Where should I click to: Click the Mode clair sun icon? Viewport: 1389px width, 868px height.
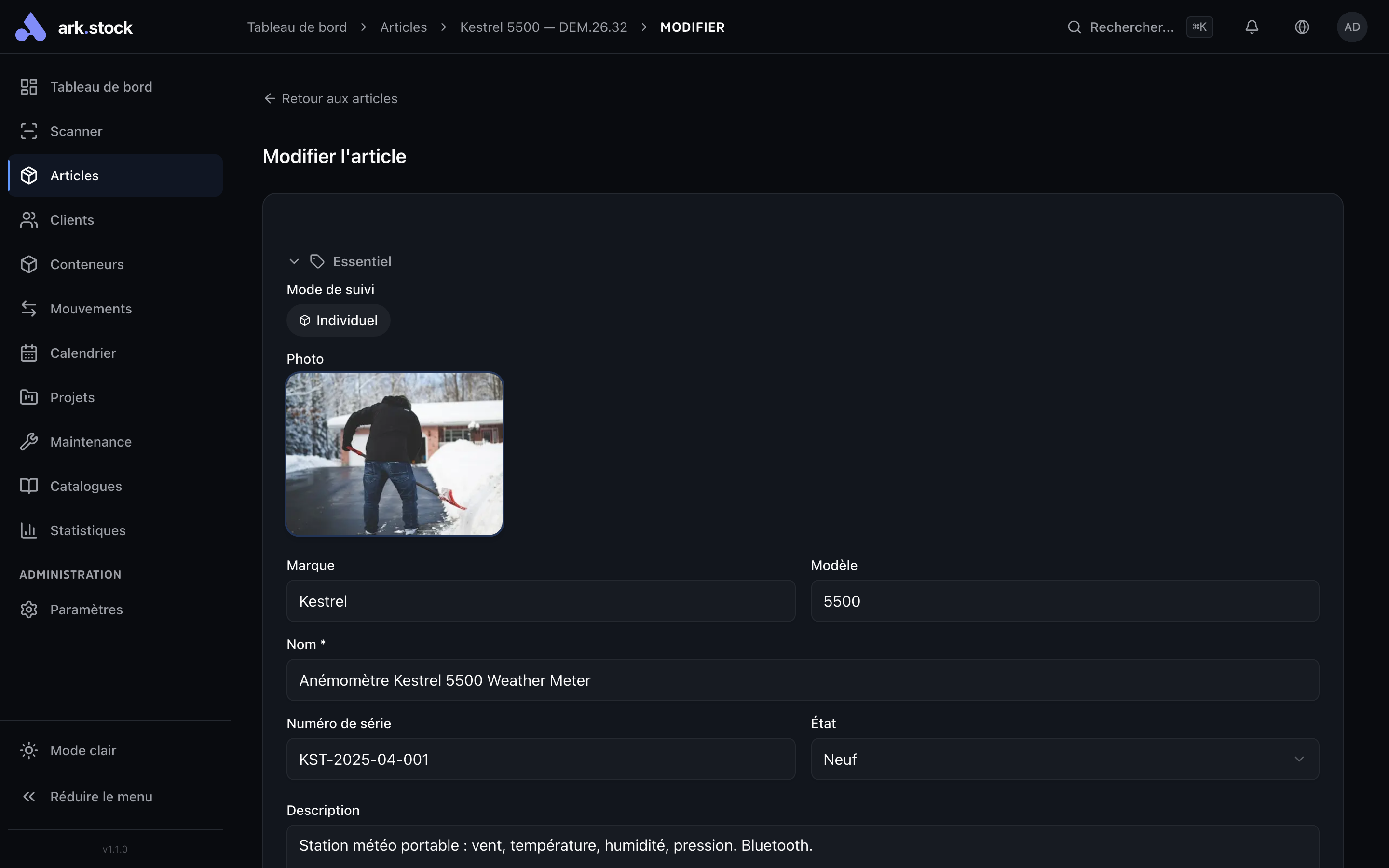point(29,750)
